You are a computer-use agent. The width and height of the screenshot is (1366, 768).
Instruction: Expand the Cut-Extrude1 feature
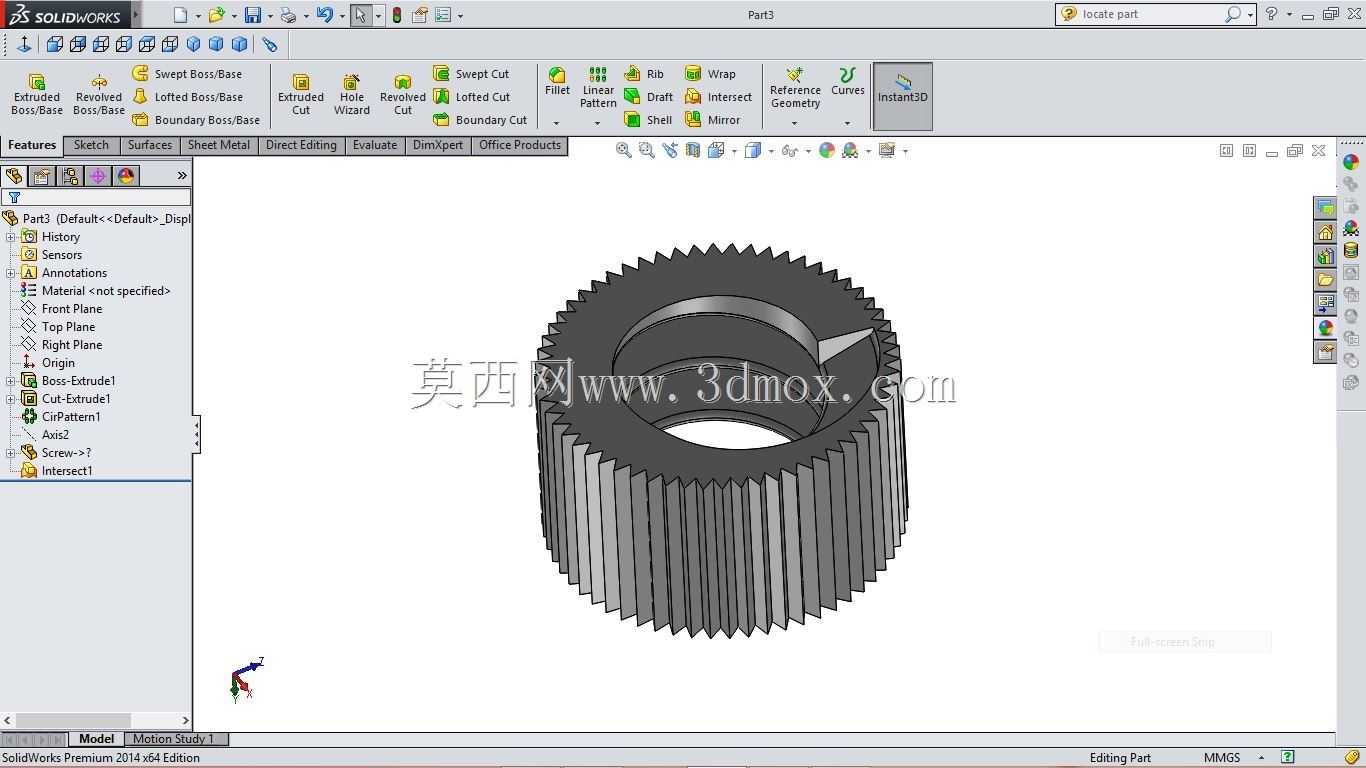point(11,399)
